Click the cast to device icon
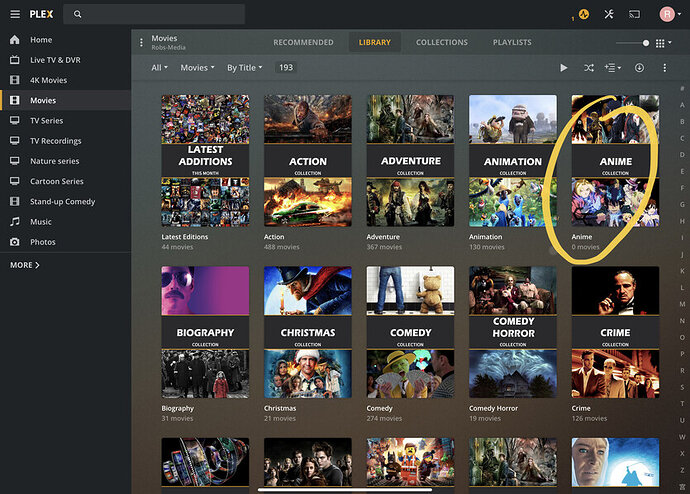This screenshot has height=494, width=690. click(x=634, y=15)
